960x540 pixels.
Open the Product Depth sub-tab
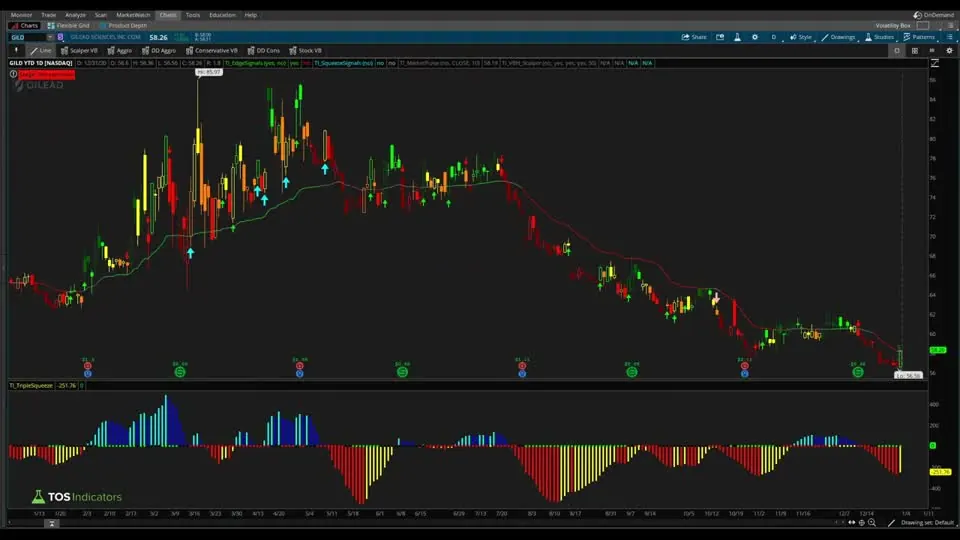(x=123, y=26)
